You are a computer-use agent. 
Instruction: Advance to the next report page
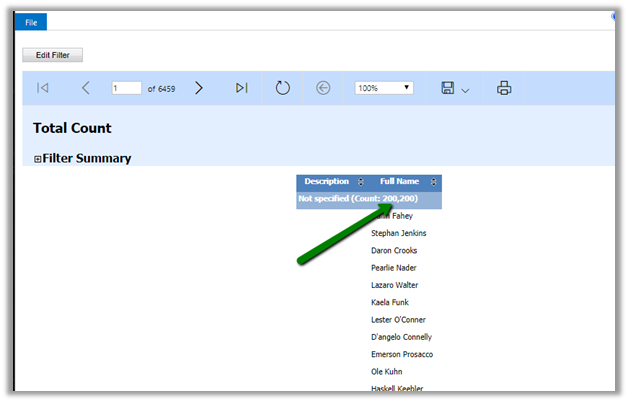[199, 88]
